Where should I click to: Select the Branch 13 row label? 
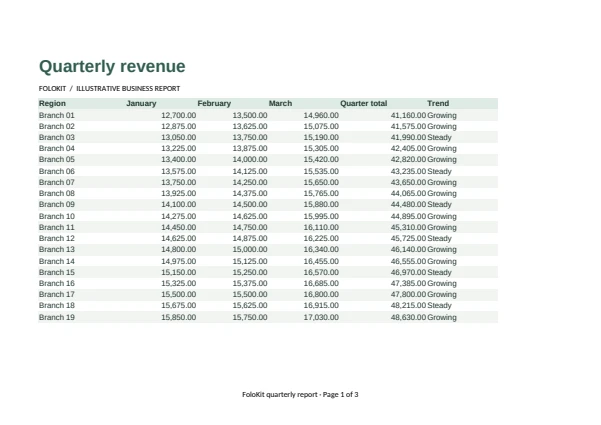[x=57, y=249]
